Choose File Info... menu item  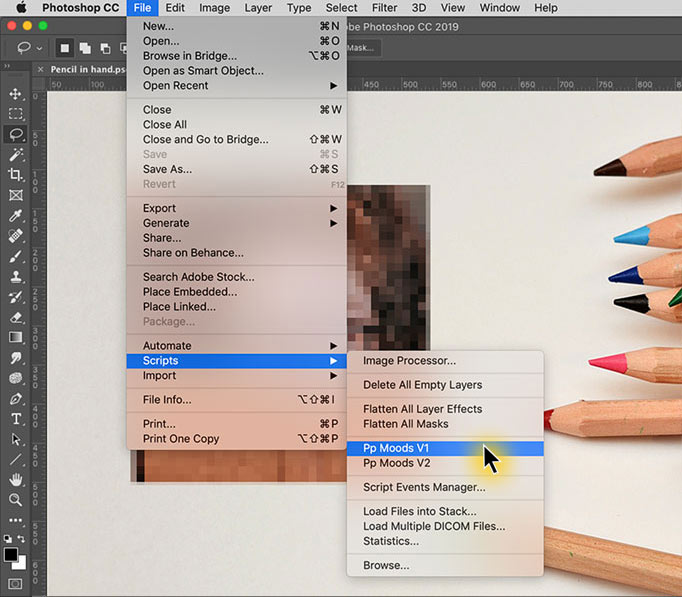[237, 400]
